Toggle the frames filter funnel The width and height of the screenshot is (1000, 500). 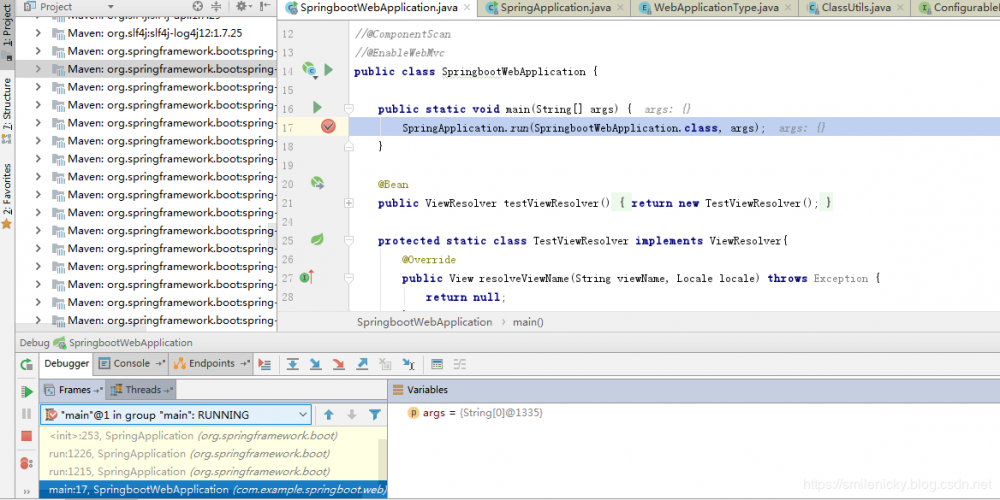coord(375,415)
